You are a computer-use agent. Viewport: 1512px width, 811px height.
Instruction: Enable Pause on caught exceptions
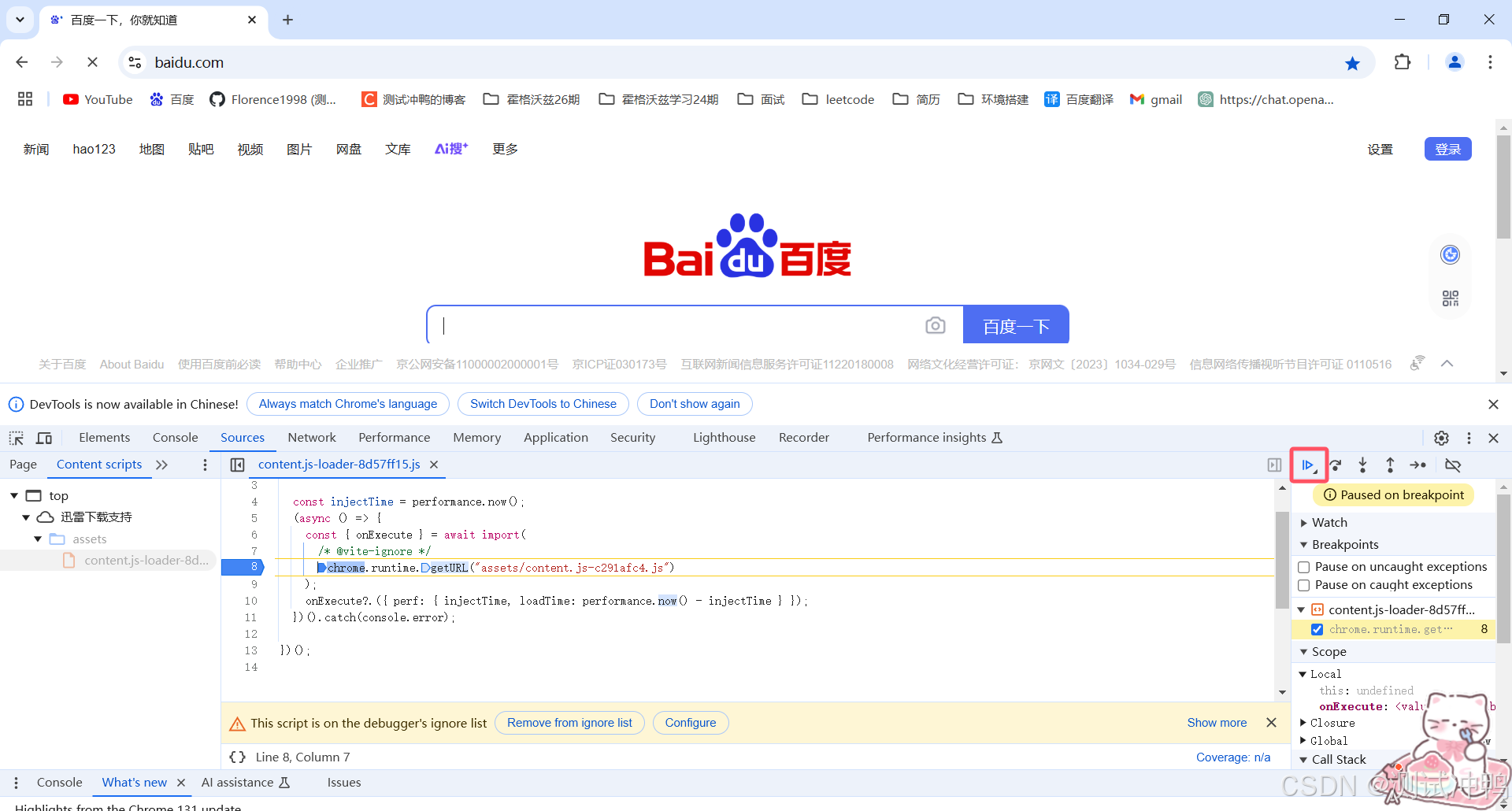tap(1303, 585)
